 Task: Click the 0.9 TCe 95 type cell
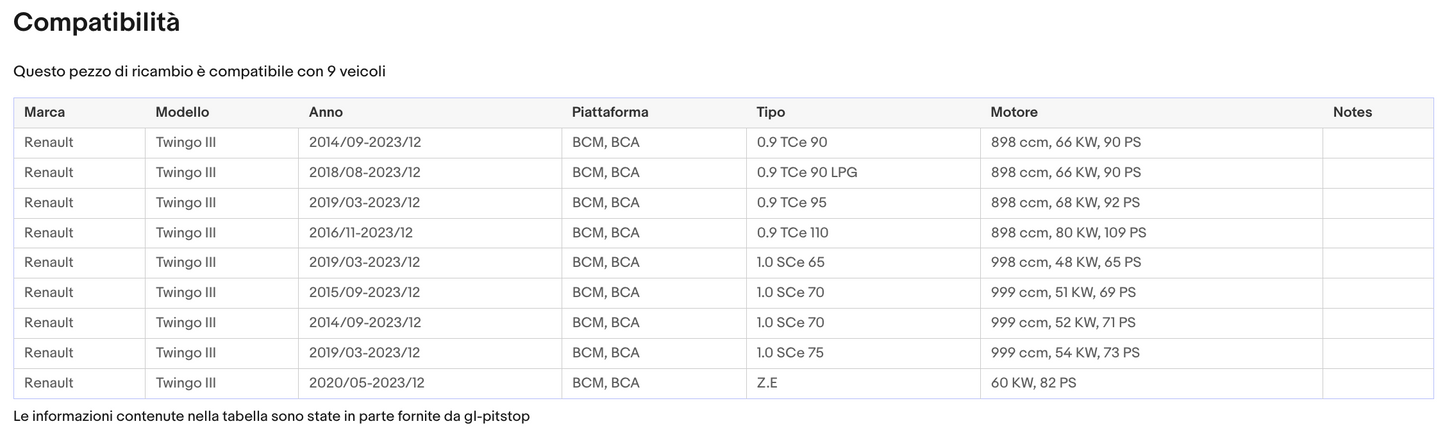point(792,202)
